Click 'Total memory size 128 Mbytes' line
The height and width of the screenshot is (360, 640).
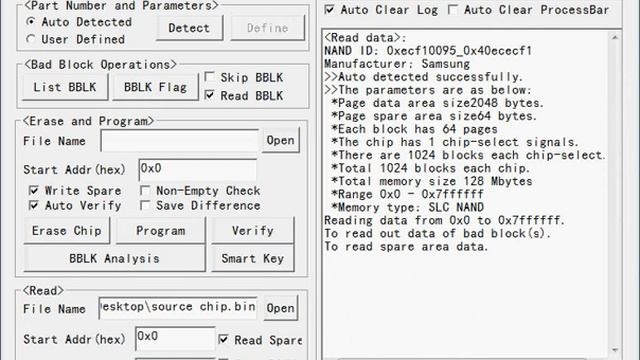point(432,181)
